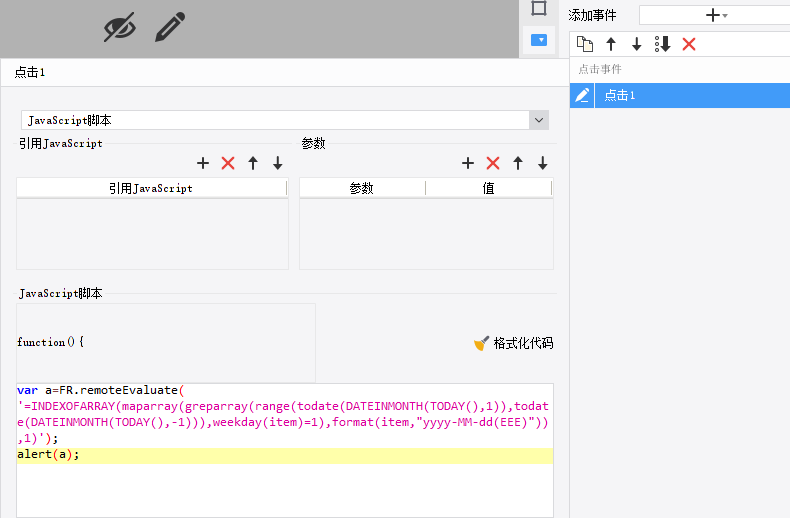
Task: Click the 值 column header
Action: (x=489, y=188)
